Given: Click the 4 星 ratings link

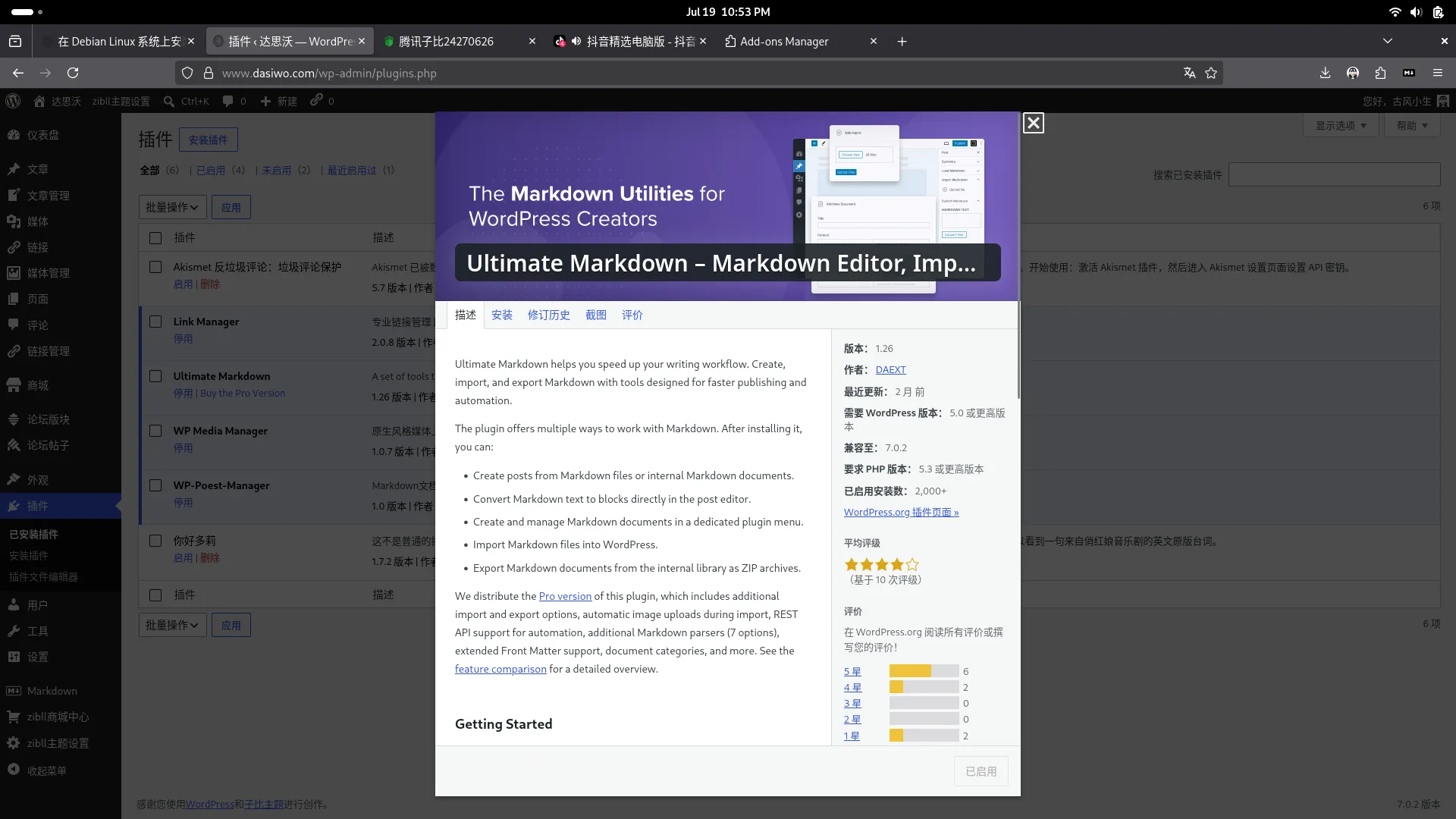Looking at the screenshot, I should click(x=852, y=688).
